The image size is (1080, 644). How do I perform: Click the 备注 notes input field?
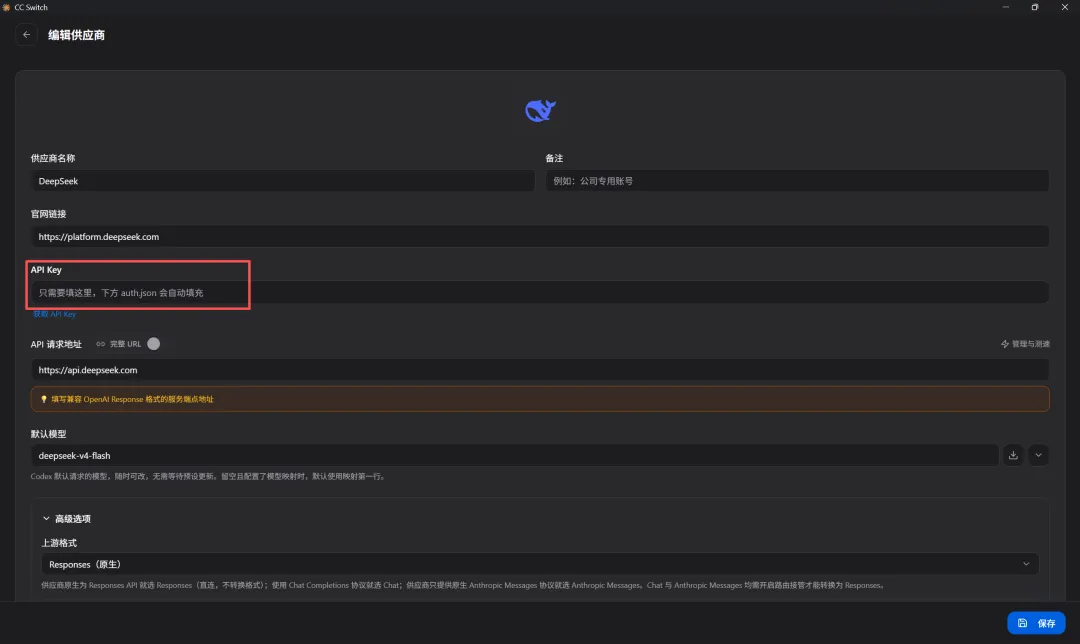point(797,181)
